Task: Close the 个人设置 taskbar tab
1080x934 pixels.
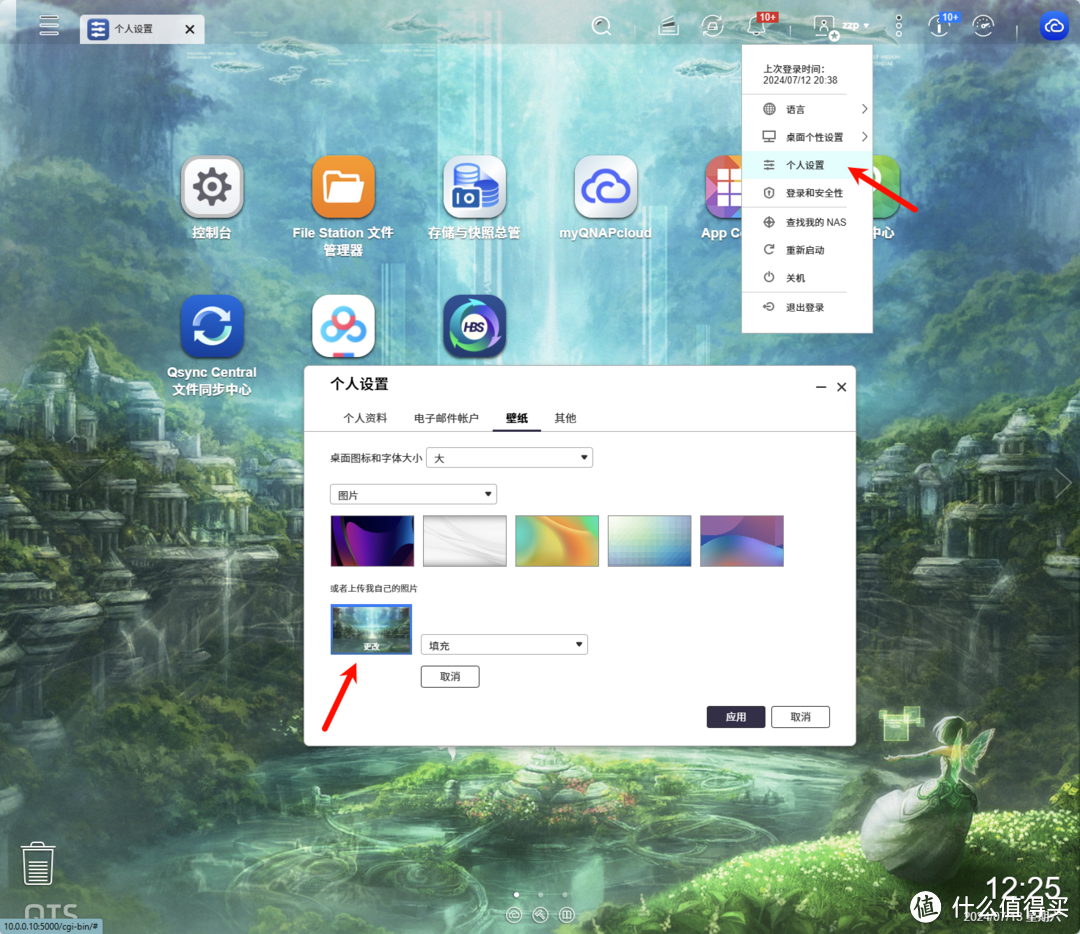Action: click(190, 29)
